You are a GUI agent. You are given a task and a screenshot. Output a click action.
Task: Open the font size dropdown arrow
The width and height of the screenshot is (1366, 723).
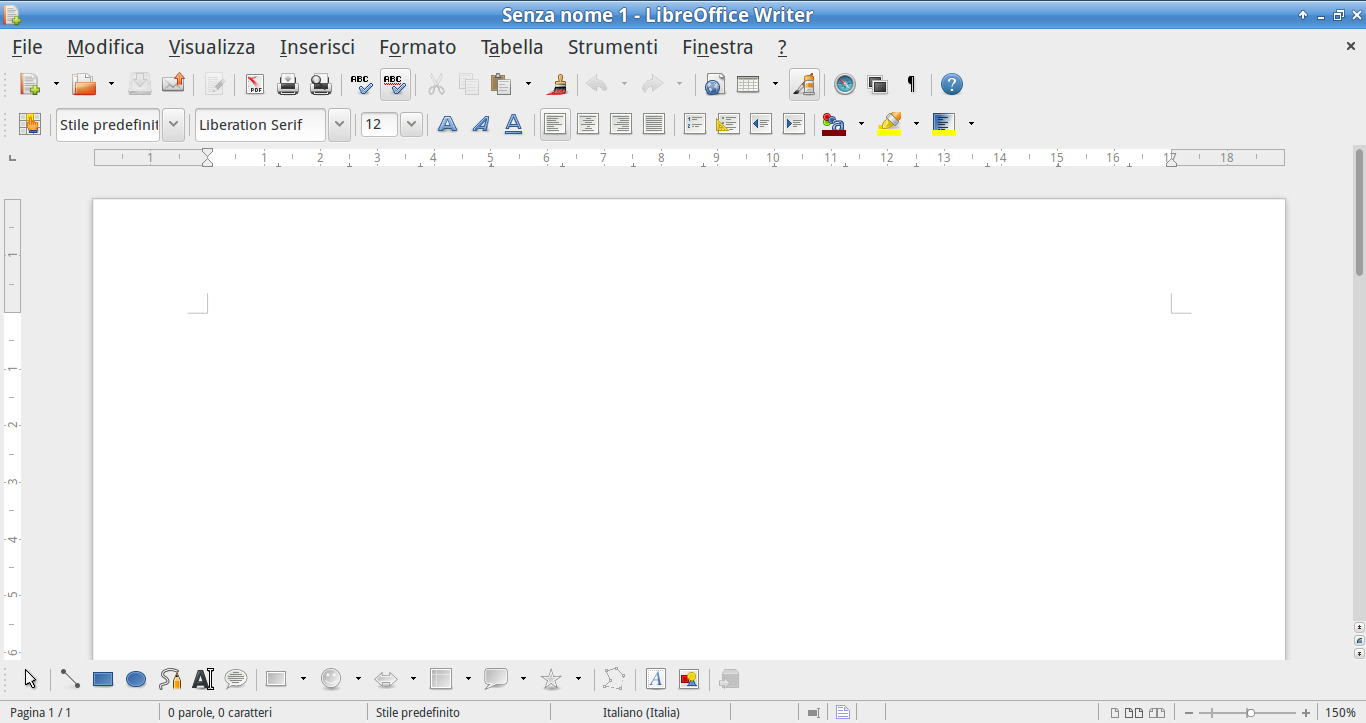(411, 124)
